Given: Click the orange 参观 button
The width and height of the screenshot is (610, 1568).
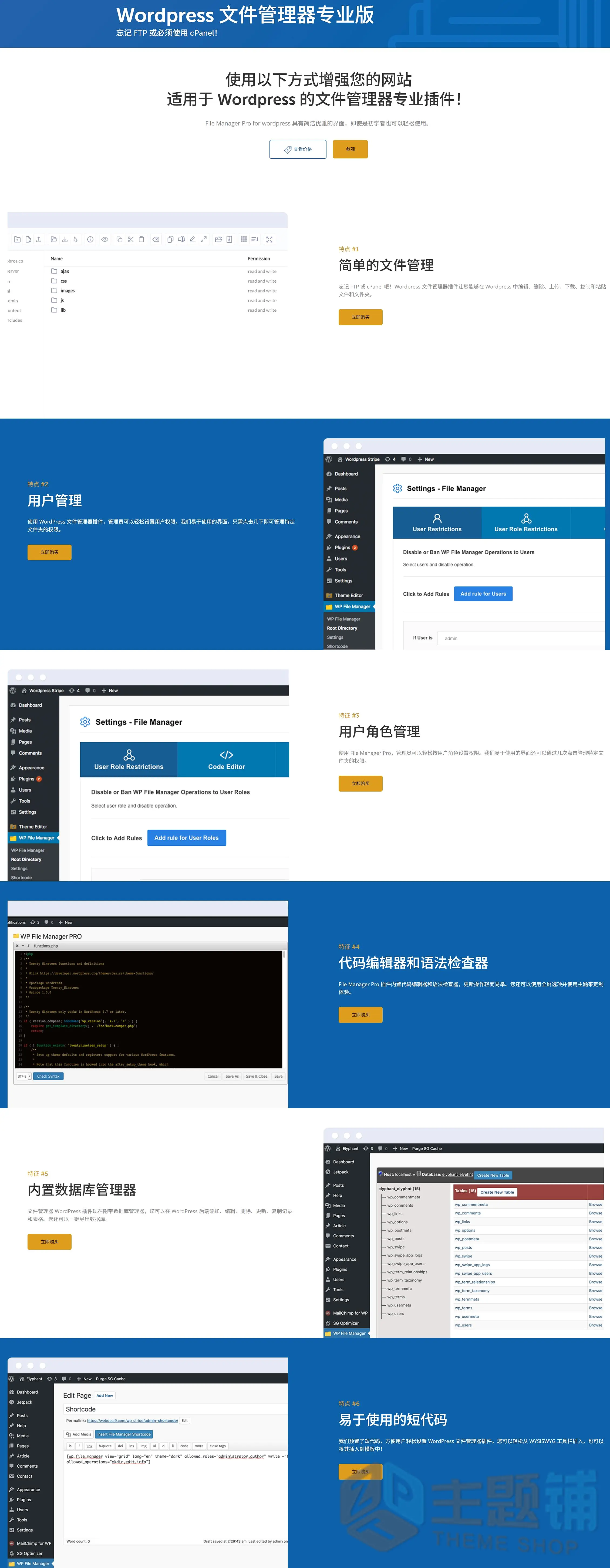Looking at the screenshot, I should (x=350, y=149).
